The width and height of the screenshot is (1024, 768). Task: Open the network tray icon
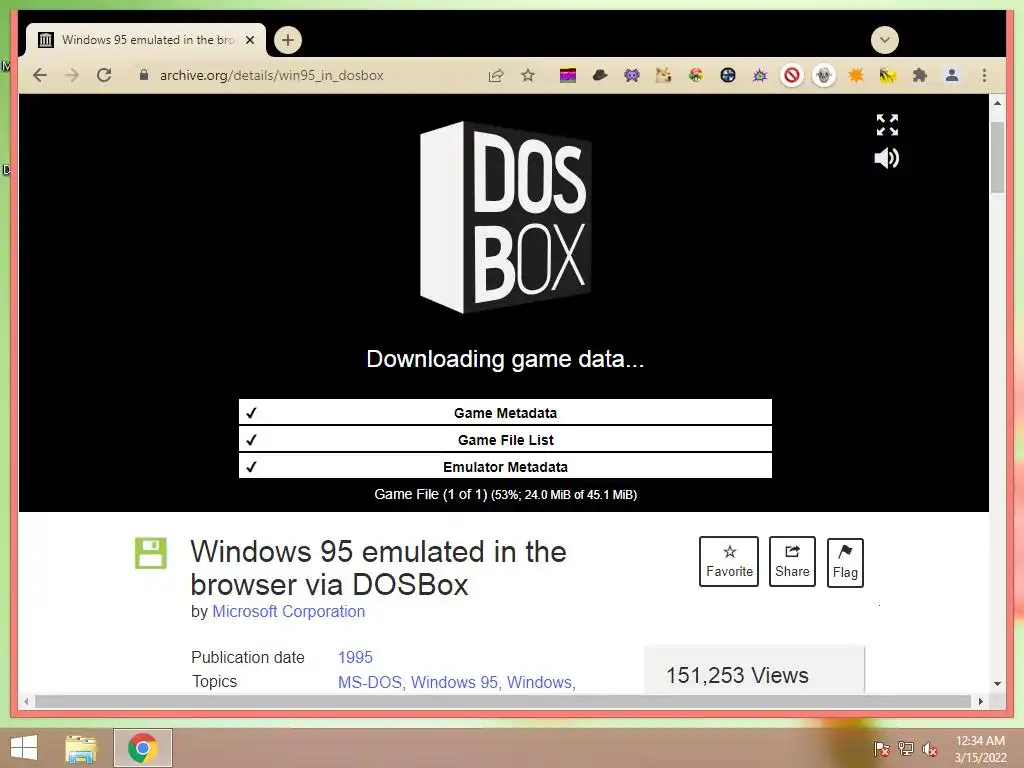tap(906, 749)
